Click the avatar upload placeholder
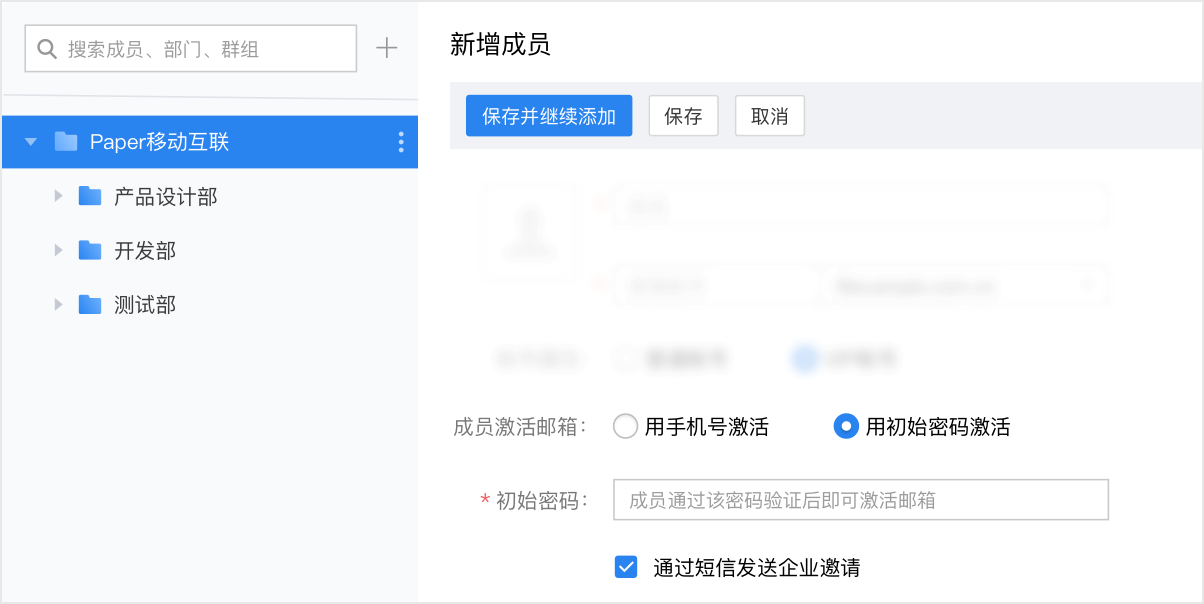The image size is (1204, 604). pos(530,233)
